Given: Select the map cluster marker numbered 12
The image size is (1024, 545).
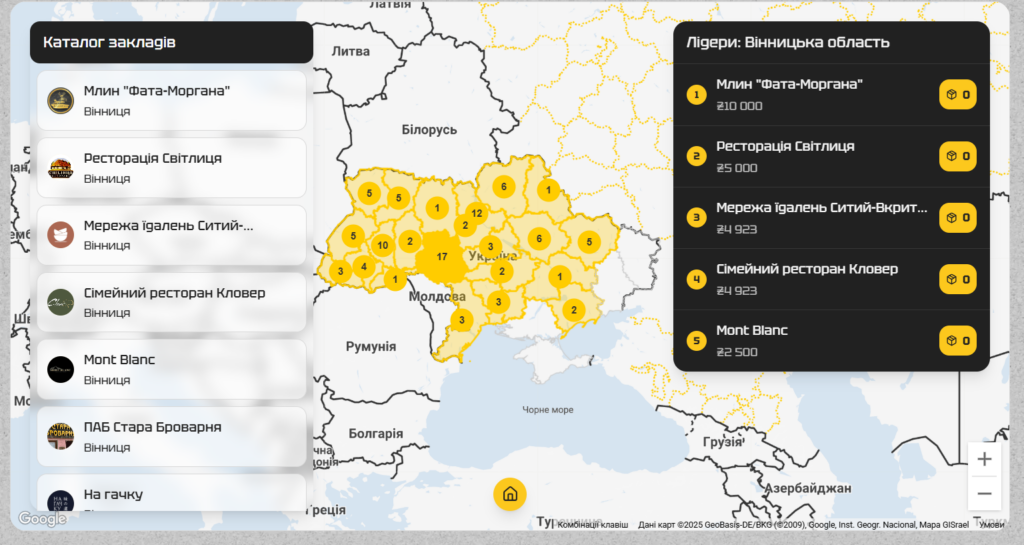Looking at the screenshot, I should tap(477, 213).
